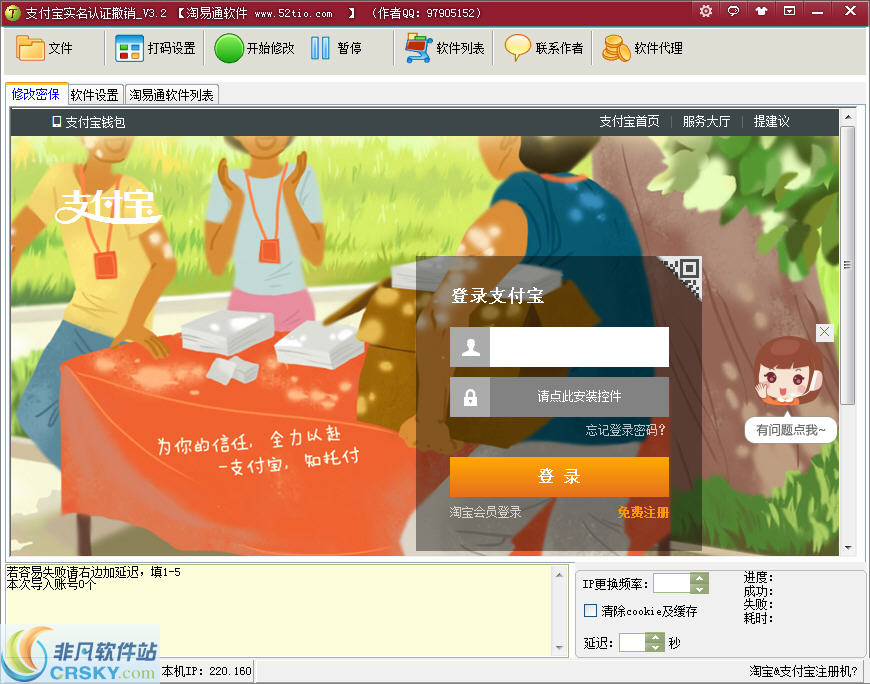The width and height of the screenshot is (870, 684).
Task: Click 淘宝&支付宝注册机? status link
Action: click(803, 671)
